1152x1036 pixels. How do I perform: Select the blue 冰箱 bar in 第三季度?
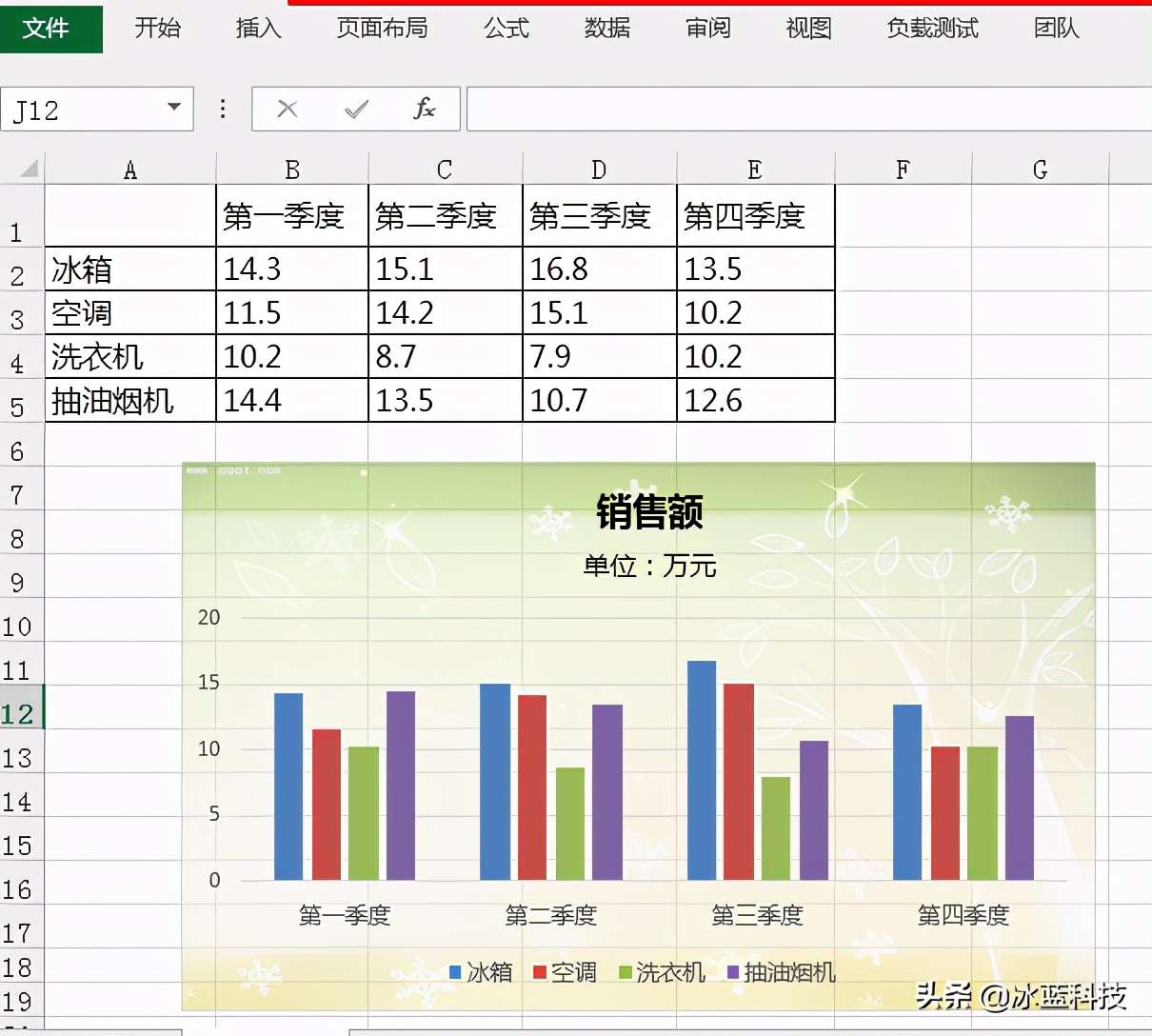click(702, 770)
